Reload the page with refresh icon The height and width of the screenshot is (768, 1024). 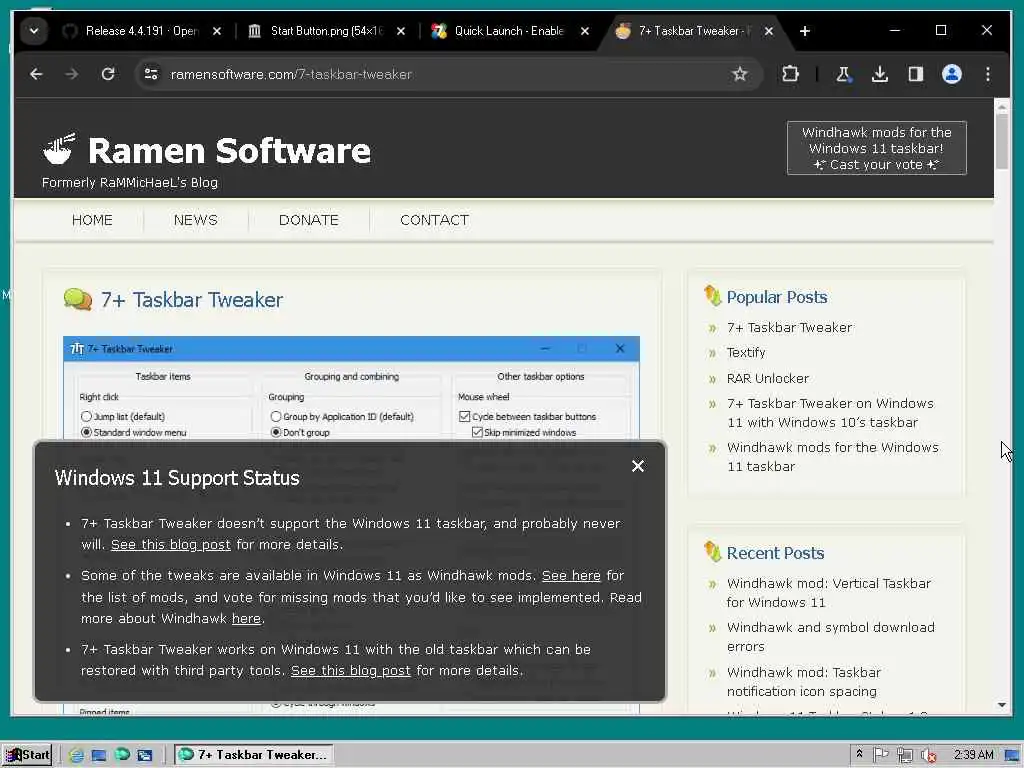click(x=108, y=74)
